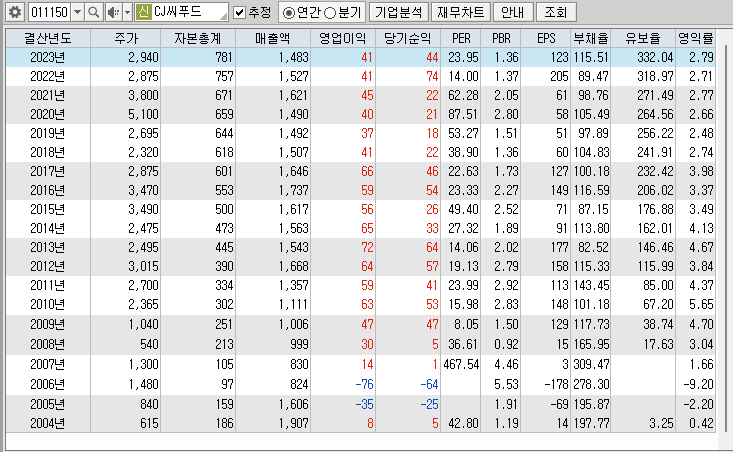The width and height of the screenshot is (733, 452).
Task: Select the 2006년 row
Action: tap(360, 384)
